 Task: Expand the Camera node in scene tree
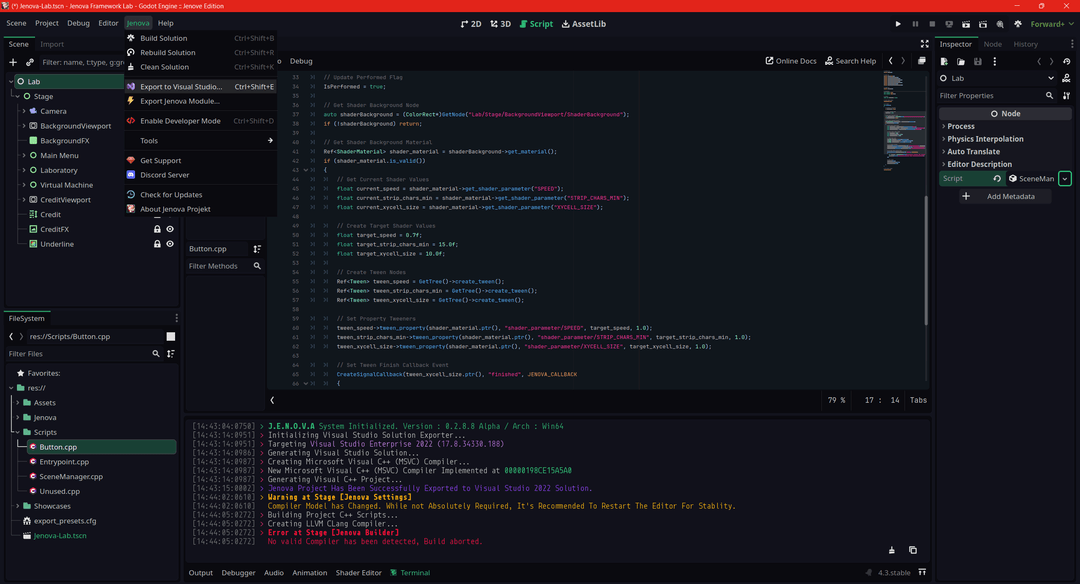coord(24,111)
